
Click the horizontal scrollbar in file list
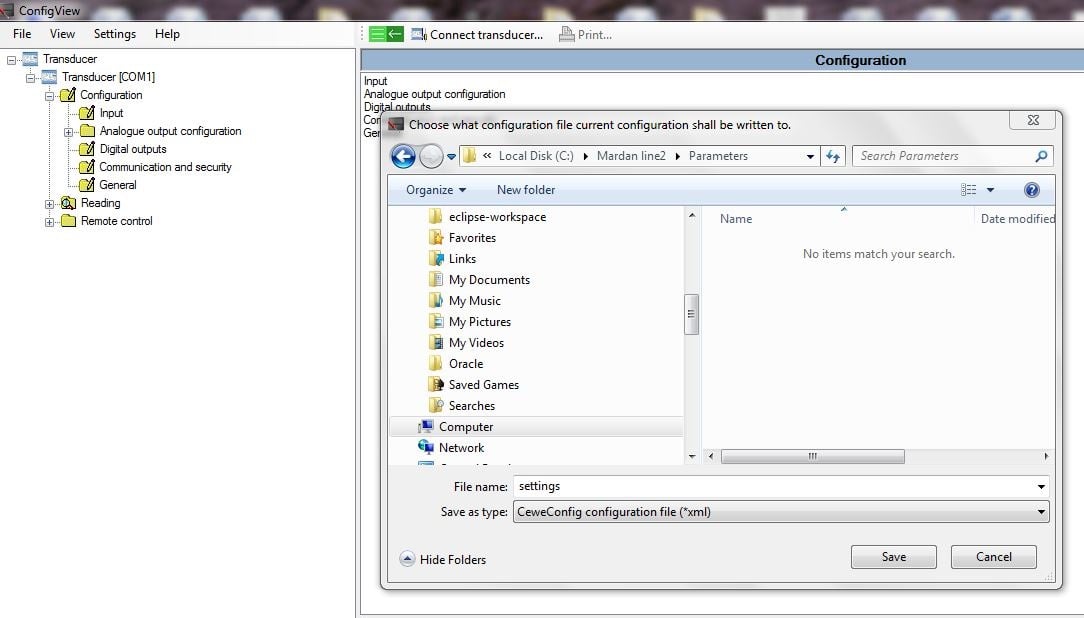pyautogui.click(x=812, y=457)
